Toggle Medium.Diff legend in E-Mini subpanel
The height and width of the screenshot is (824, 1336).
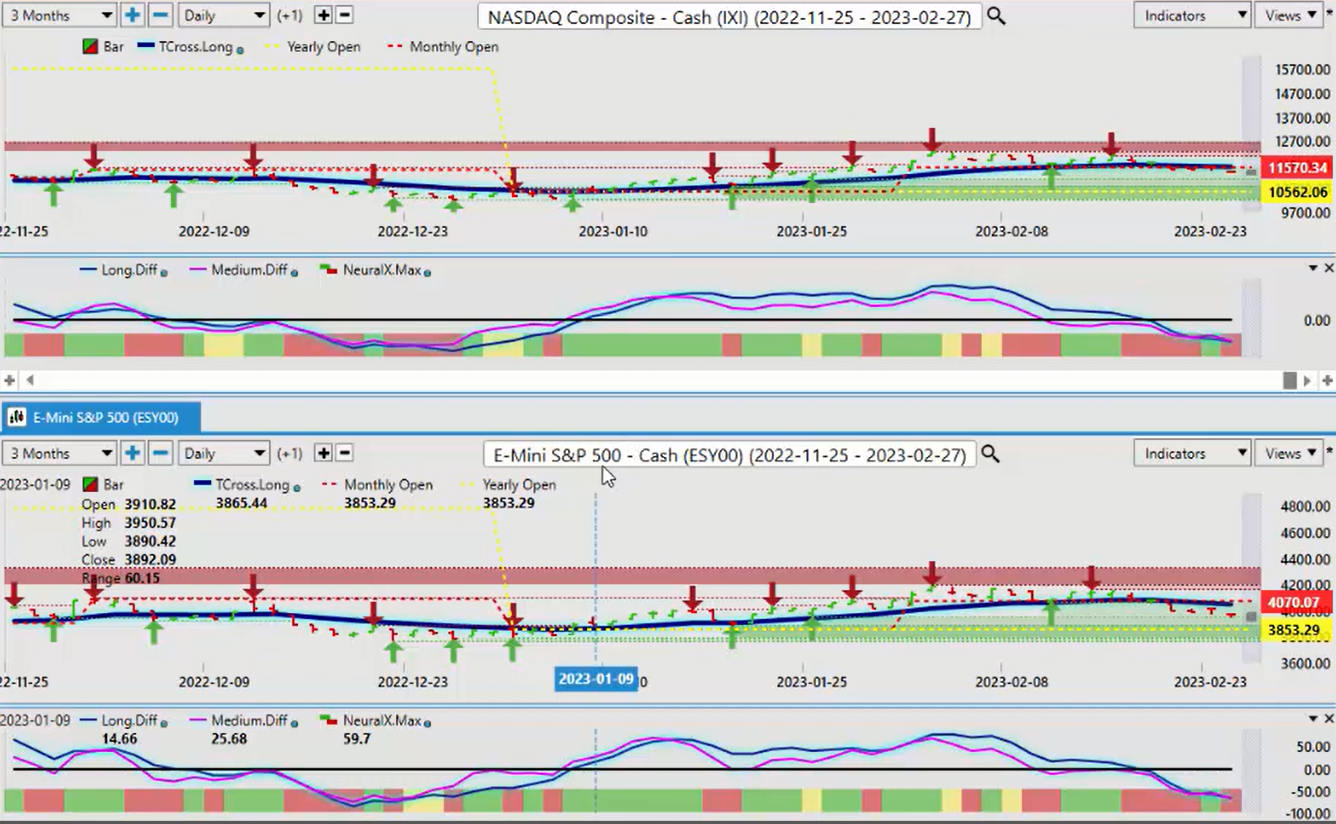coord(244,720)
